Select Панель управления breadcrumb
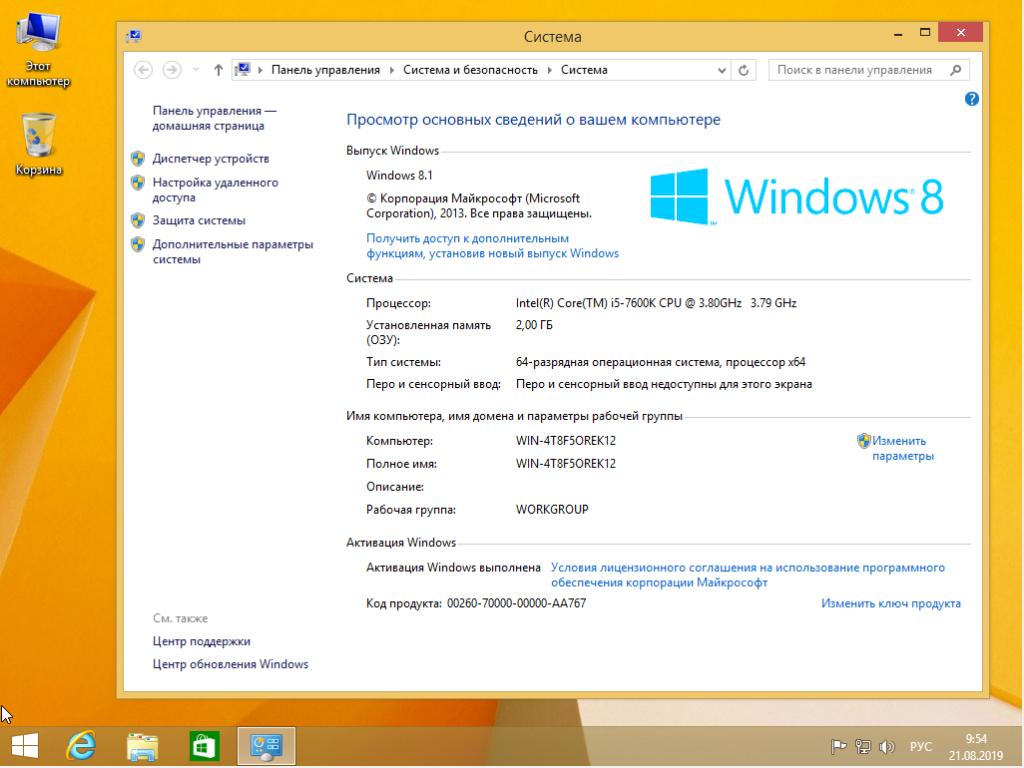 pos(325,70)
